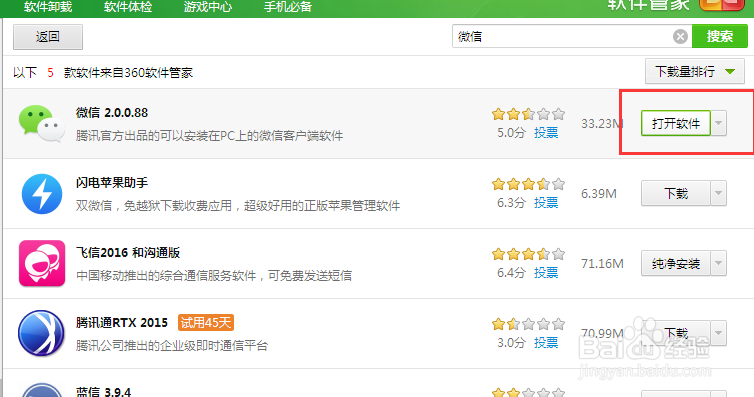Expand the arrow beside 腾讯通RTX 下载 button
This screenshot has height=397, width=754.
click(x=718, y=333)
